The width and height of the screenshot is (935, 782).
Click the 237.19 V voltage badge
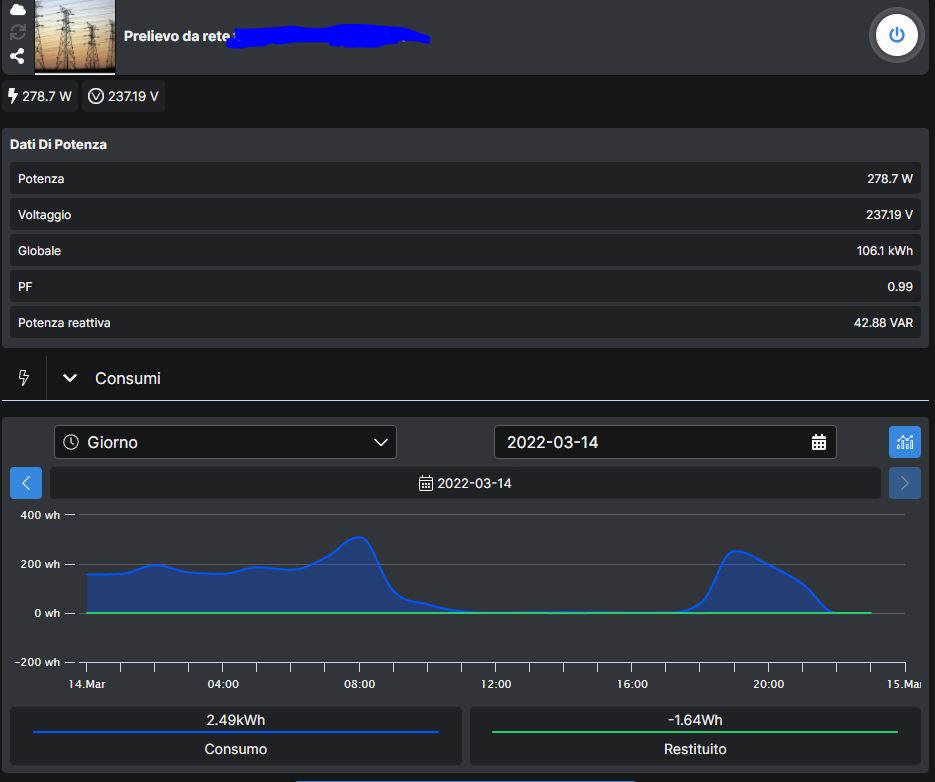coord(123,97)
